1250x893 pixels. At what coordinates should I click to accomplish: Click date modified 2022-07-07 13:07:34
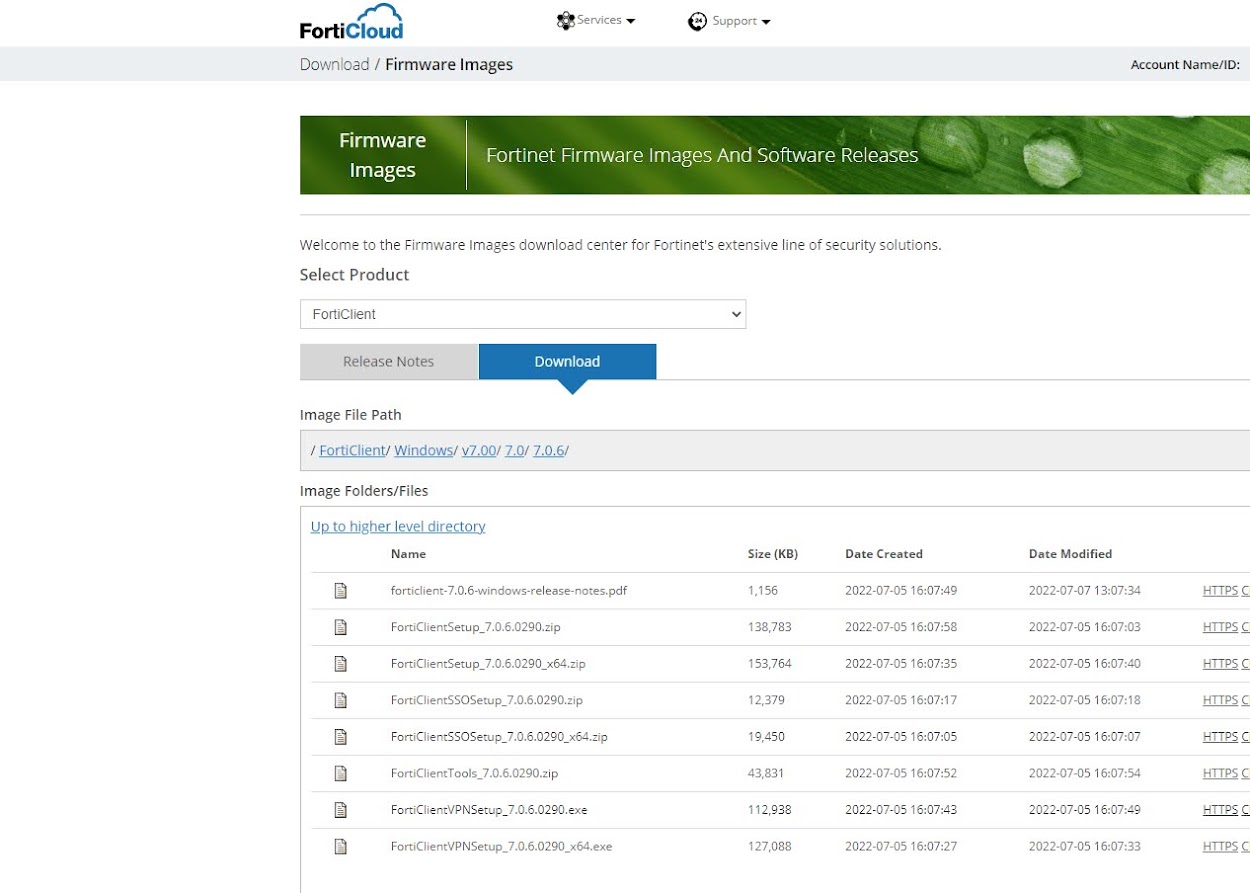(1085, 591)
